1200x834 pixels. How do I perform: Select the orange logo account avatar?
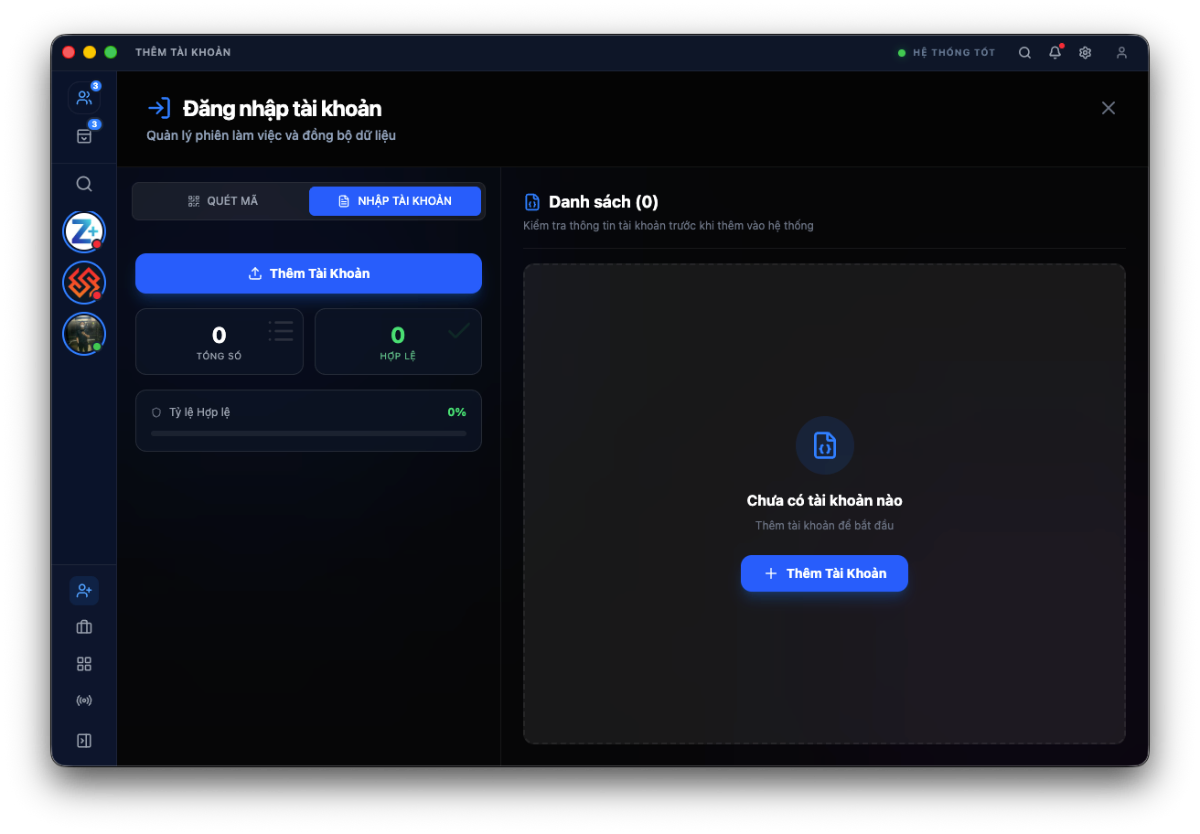(x=84, y=283)
